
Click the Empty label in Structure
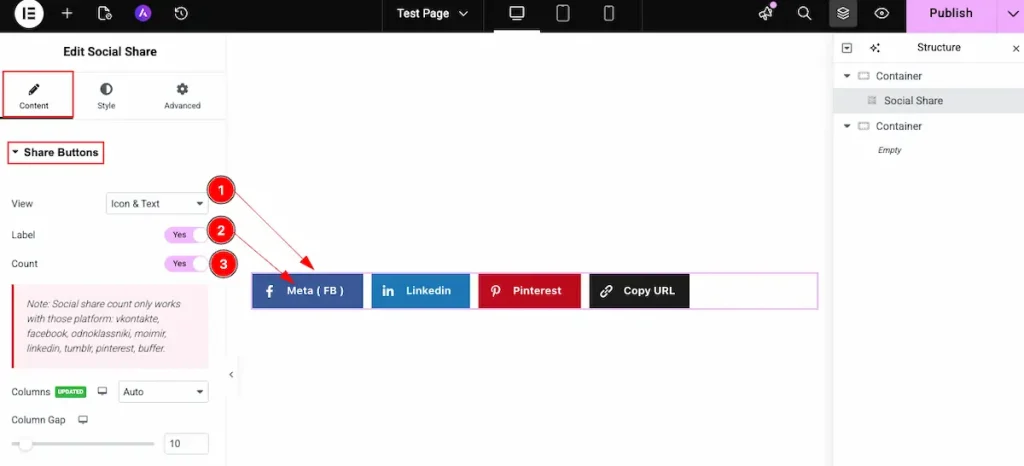point(889,150)
